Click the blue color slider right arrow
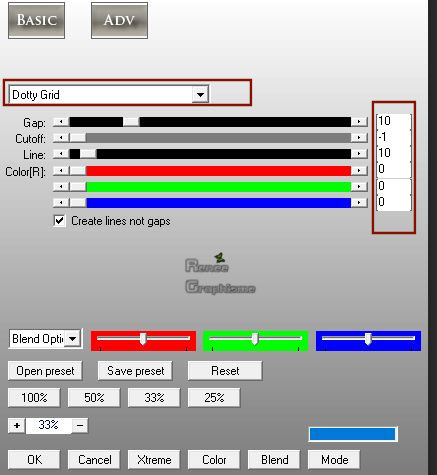 pyautogui.click(x=359, y=203)
